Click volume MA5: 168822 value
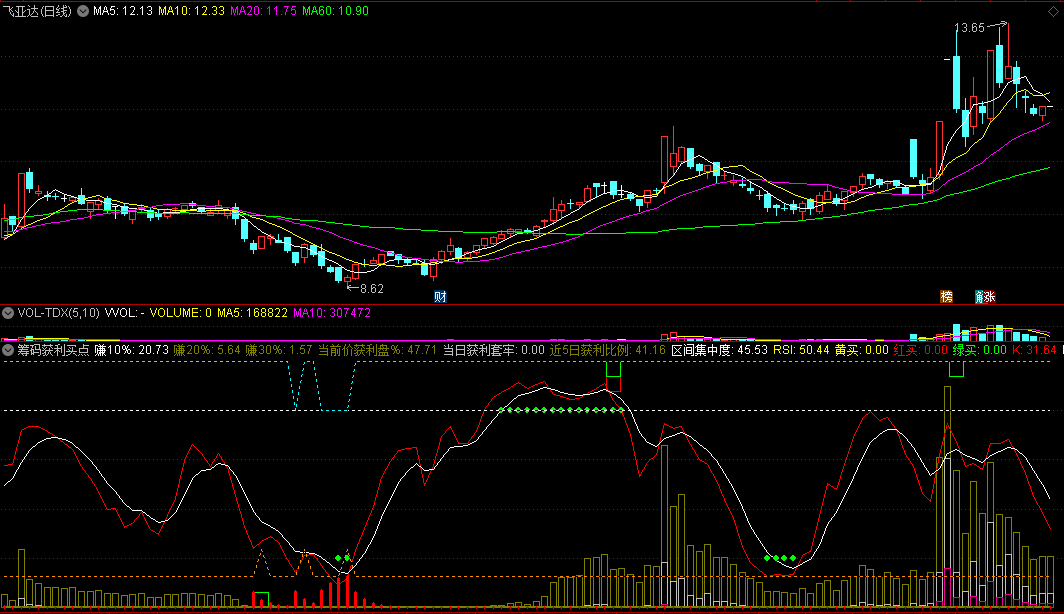Viewport: 1064px width, 614px height. 252,313
